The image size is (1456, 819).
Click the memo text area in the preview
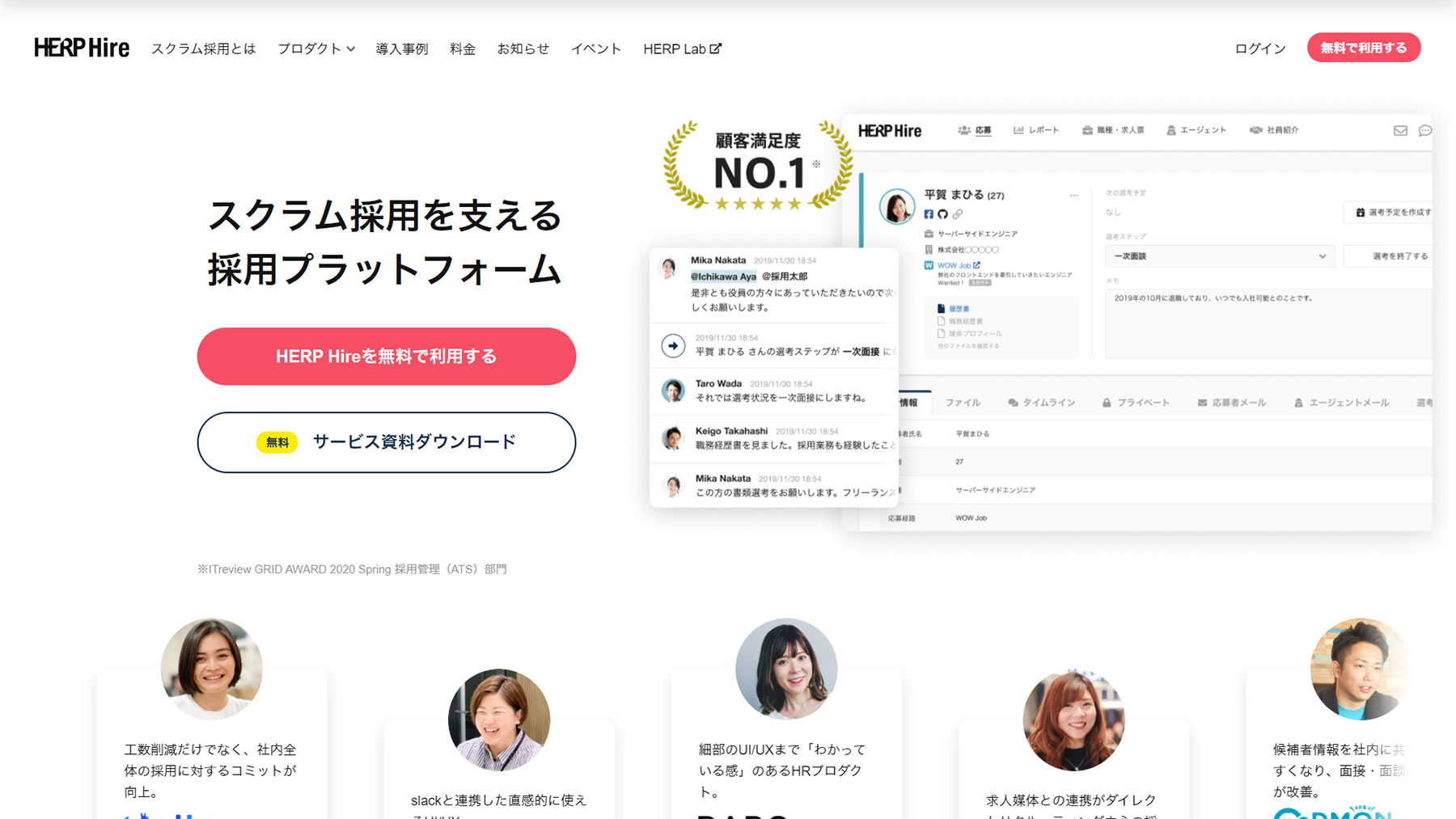pyautogui.click(x=1268, y=323)
